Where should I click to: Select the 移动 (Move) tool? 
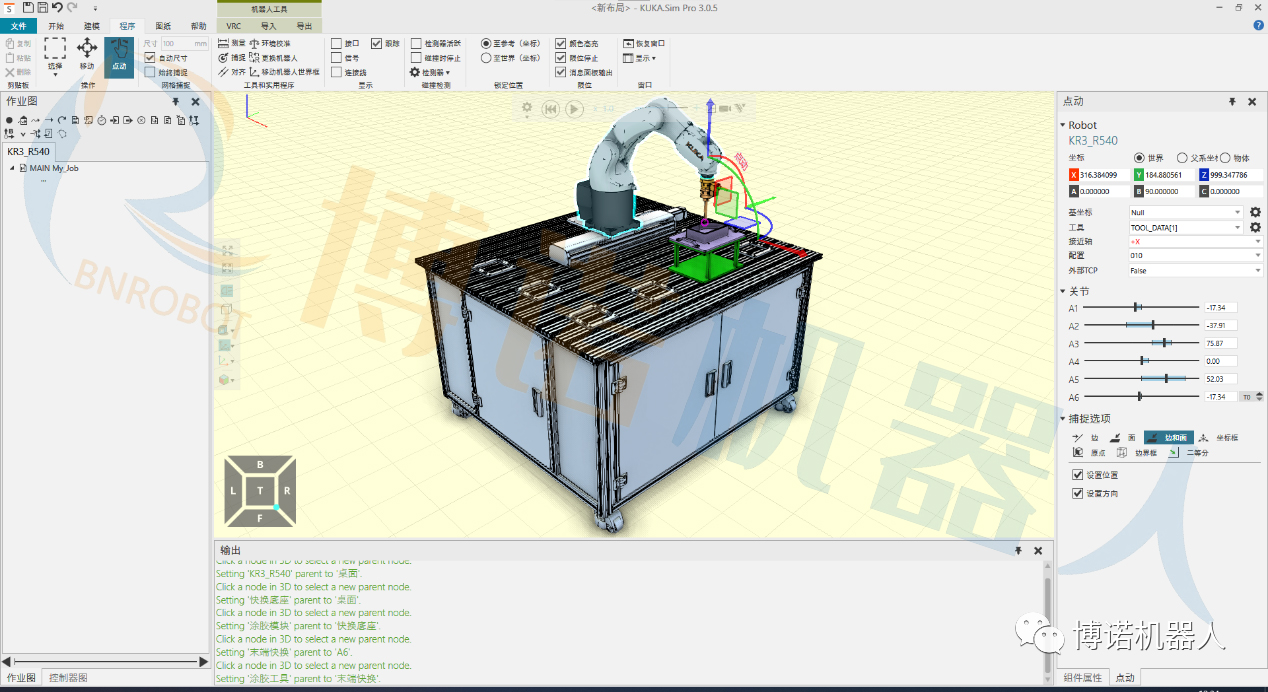tap(87, 54)
